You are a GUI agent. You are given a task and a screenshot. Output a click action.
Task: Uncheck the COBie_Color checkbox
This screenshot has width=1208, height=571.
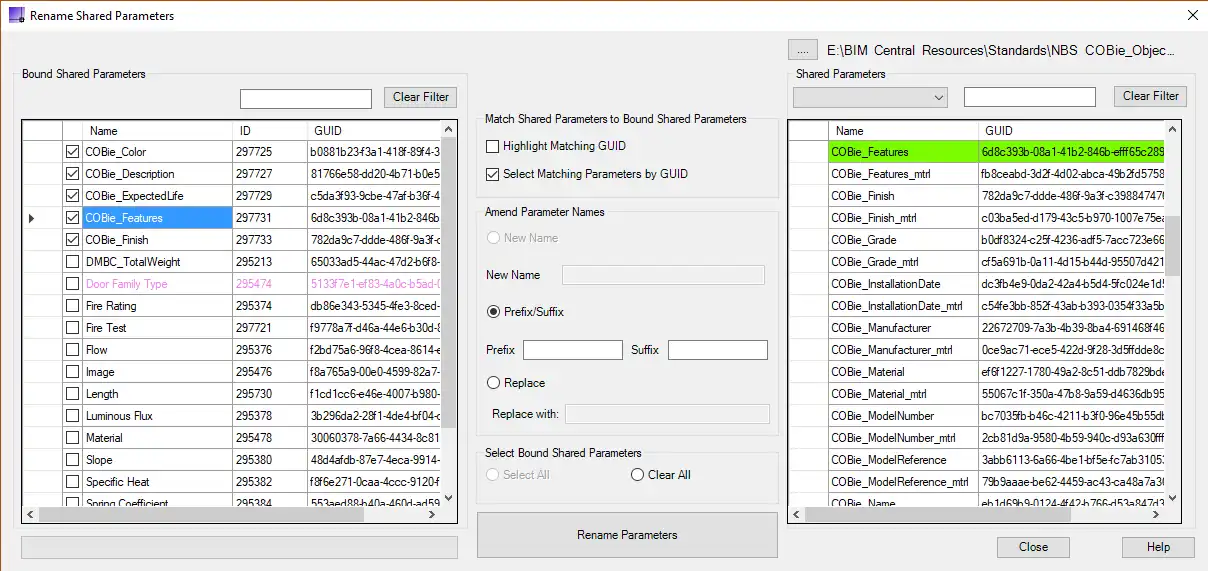[x=72, y=152]
